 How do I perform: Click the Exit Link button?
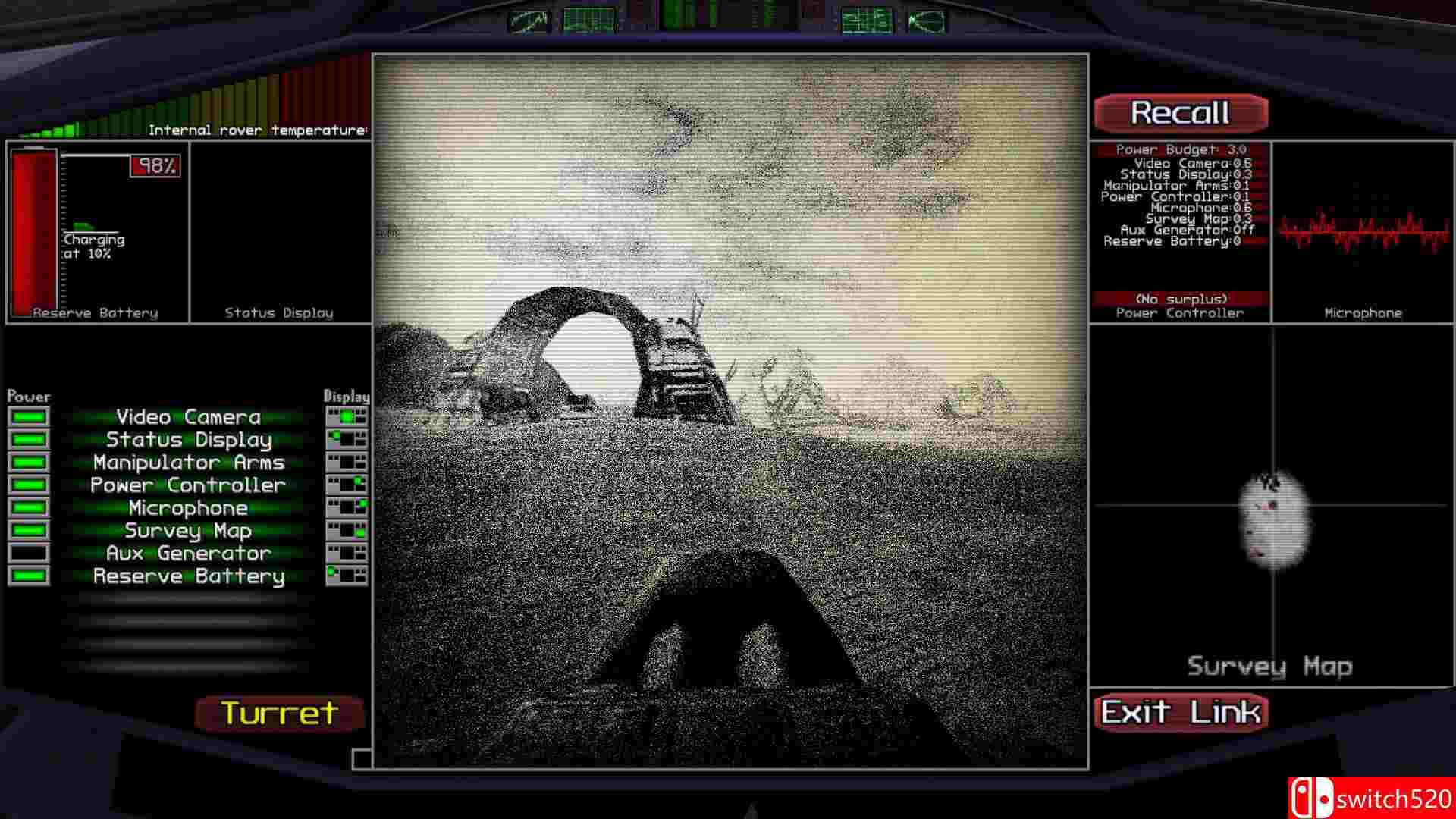(1180, 713)
